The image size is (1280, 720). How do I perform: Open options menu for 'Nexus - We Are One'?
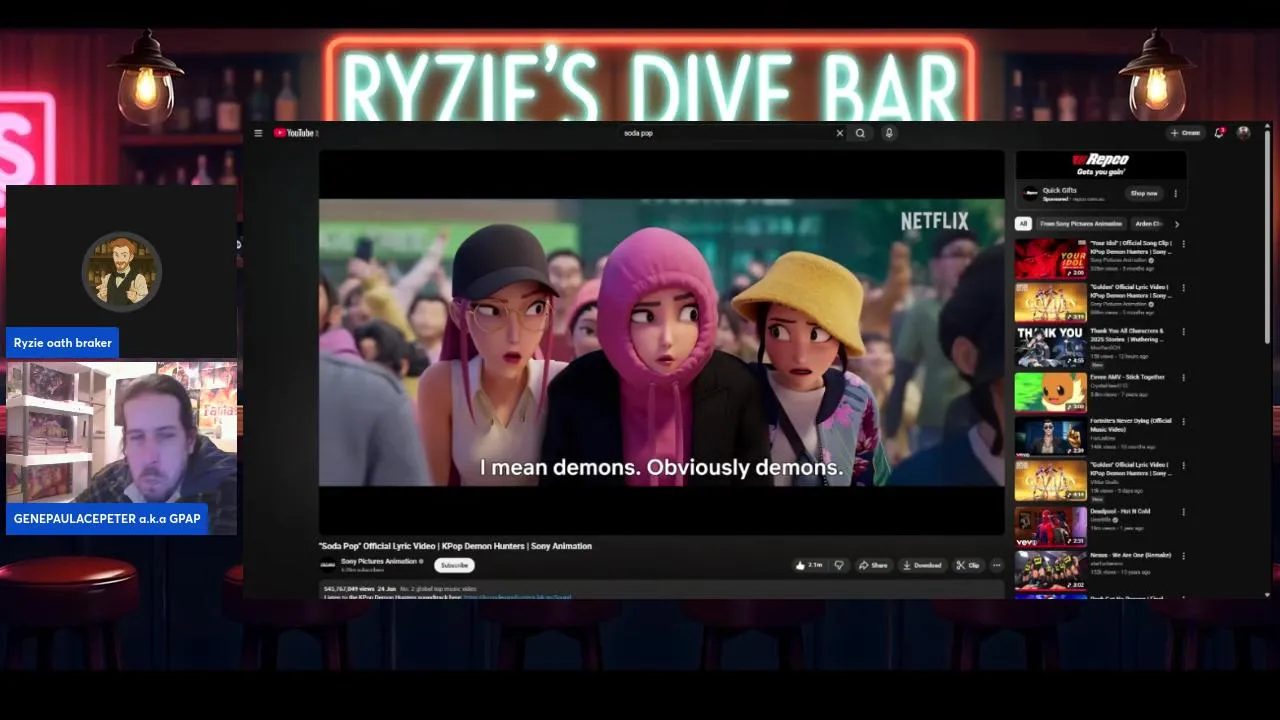[x=1184, y=555]
